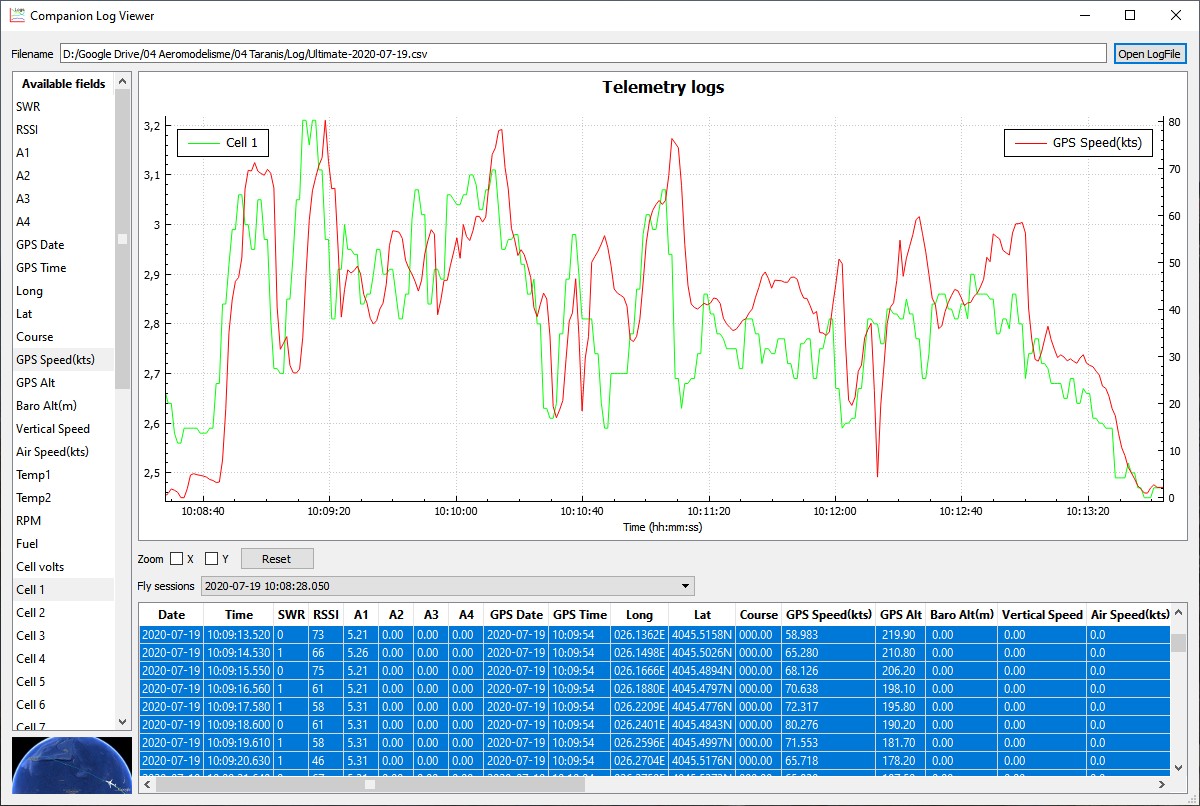
Task: Select the Vertical Speed field
Action: point(53,429)
